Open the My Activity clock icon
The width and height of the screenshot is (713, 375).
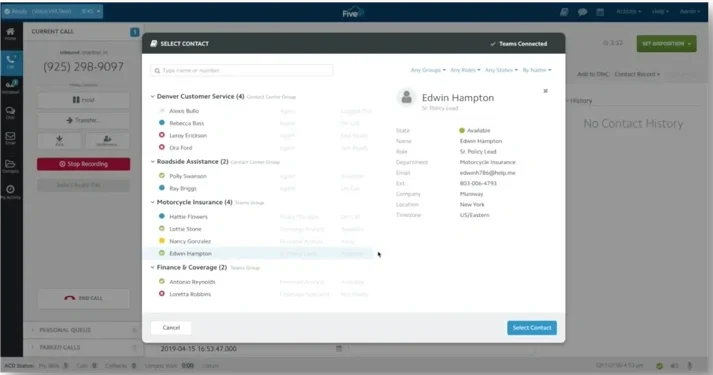pos(10,191)
